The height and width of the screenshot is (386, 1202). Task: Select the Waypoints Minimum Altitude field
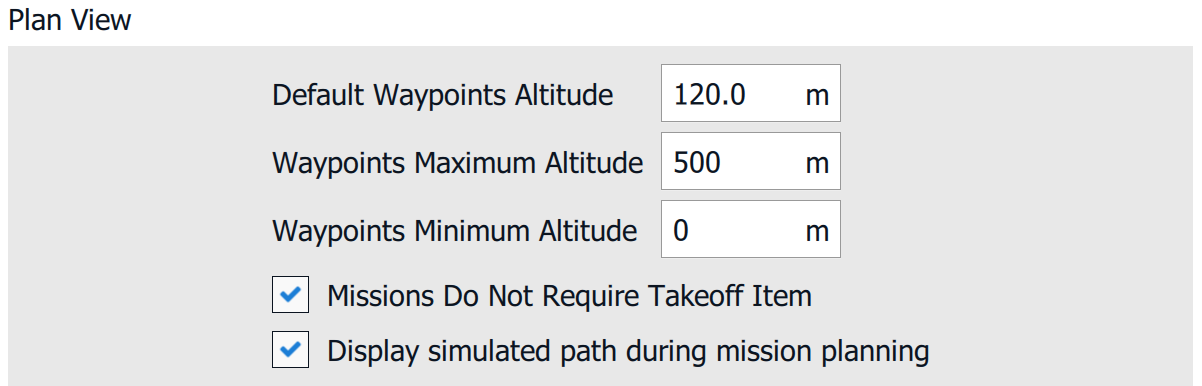[751, 229]
